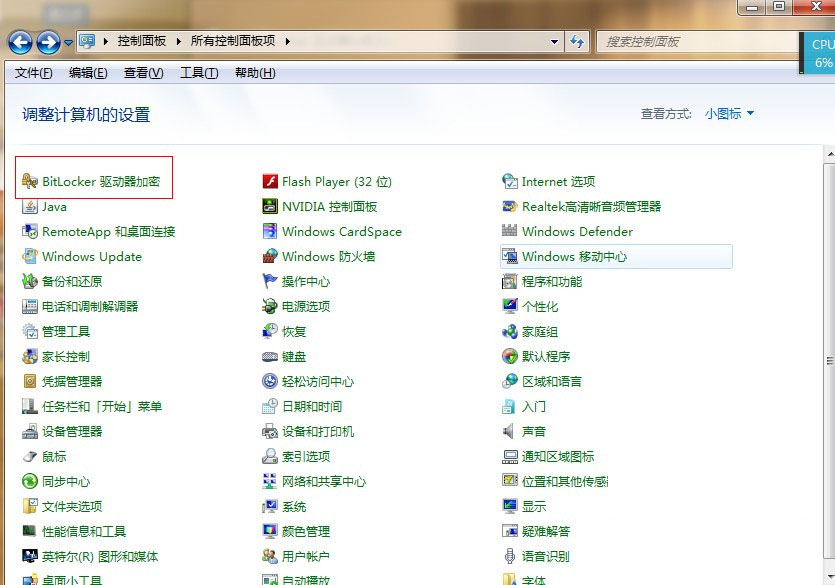The width and height of the screenshot is (835, 585).
Task: Open 默认程序 icon
Action: (x=510, y=357)
